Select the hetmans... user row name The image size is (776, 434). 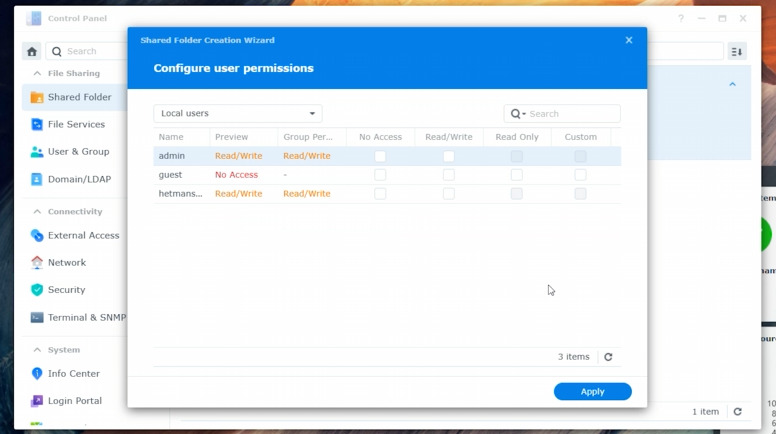point(180,193)
